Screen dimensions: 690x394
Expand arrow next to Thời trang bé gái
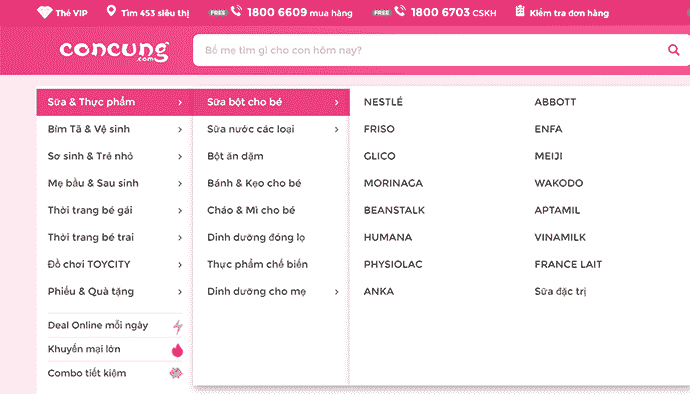180,210
